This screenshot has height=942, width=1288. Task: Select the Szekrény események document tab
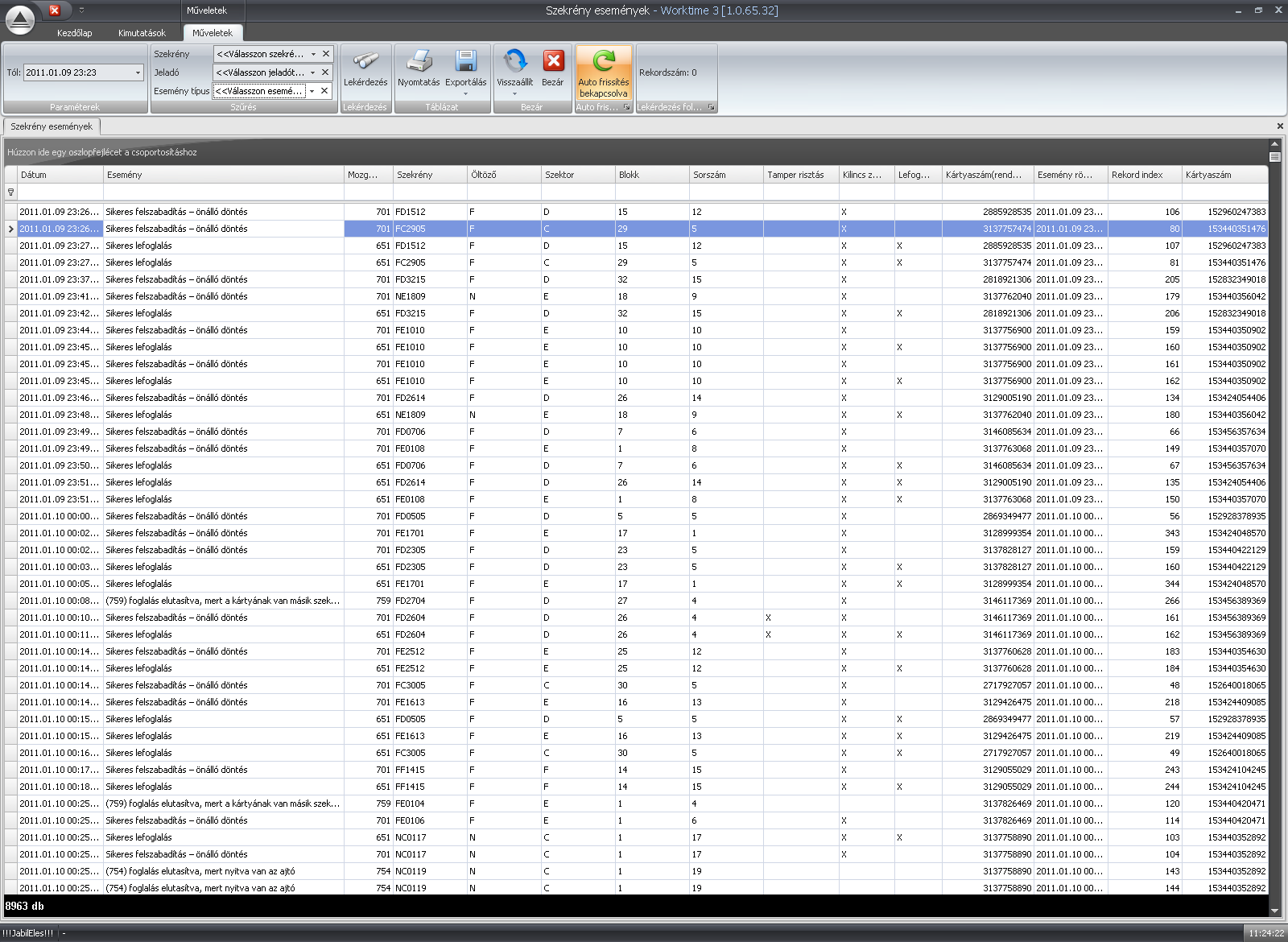52,126
